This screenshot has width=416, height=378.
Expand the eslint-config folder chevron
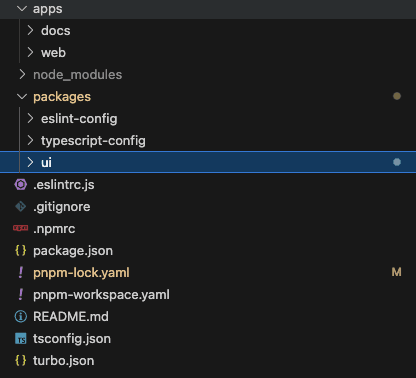(x=30, y=118)
